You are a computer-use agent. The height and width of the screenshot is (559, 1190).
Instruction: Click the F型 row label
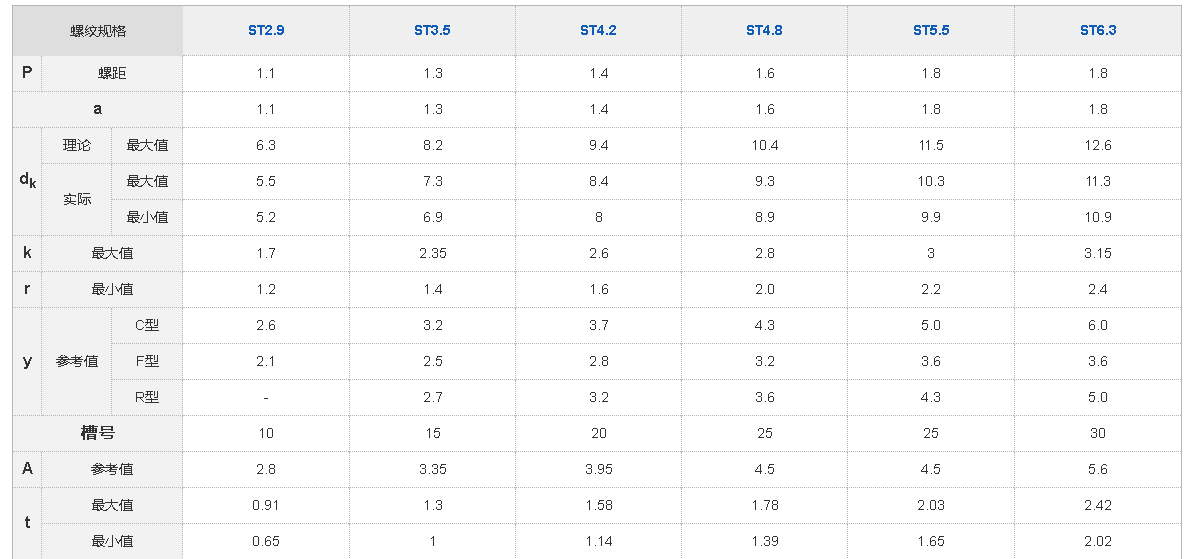pos(147,361)
